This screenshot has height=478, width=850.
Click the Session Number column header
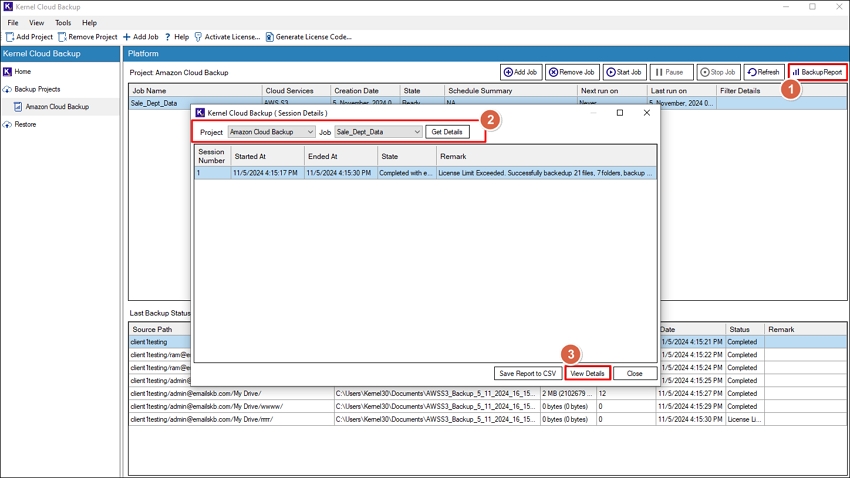tap(211, 156)
